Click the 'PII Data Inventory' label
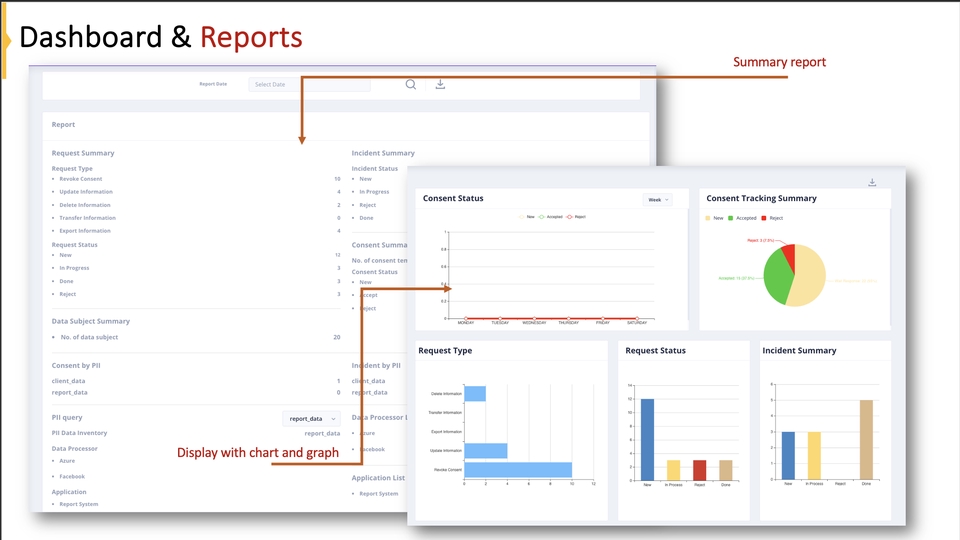This screenshot has height=540, width=960. [x=80, y=433]
